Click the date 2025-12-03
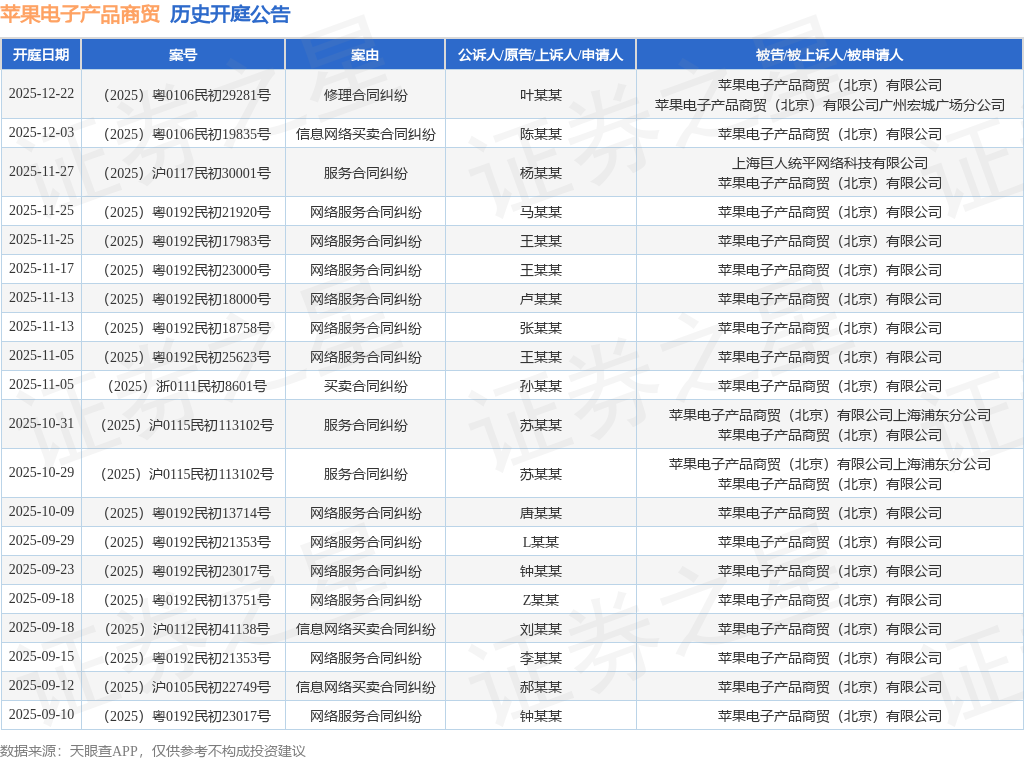Image resolution: width=1024 pixels, height=760 pixels. click(41, 133)
